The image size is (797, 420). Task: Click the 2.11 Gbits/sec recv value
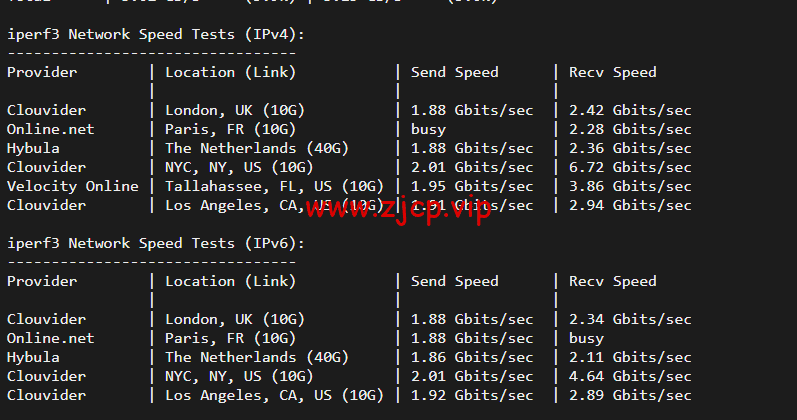coord(630,357)
